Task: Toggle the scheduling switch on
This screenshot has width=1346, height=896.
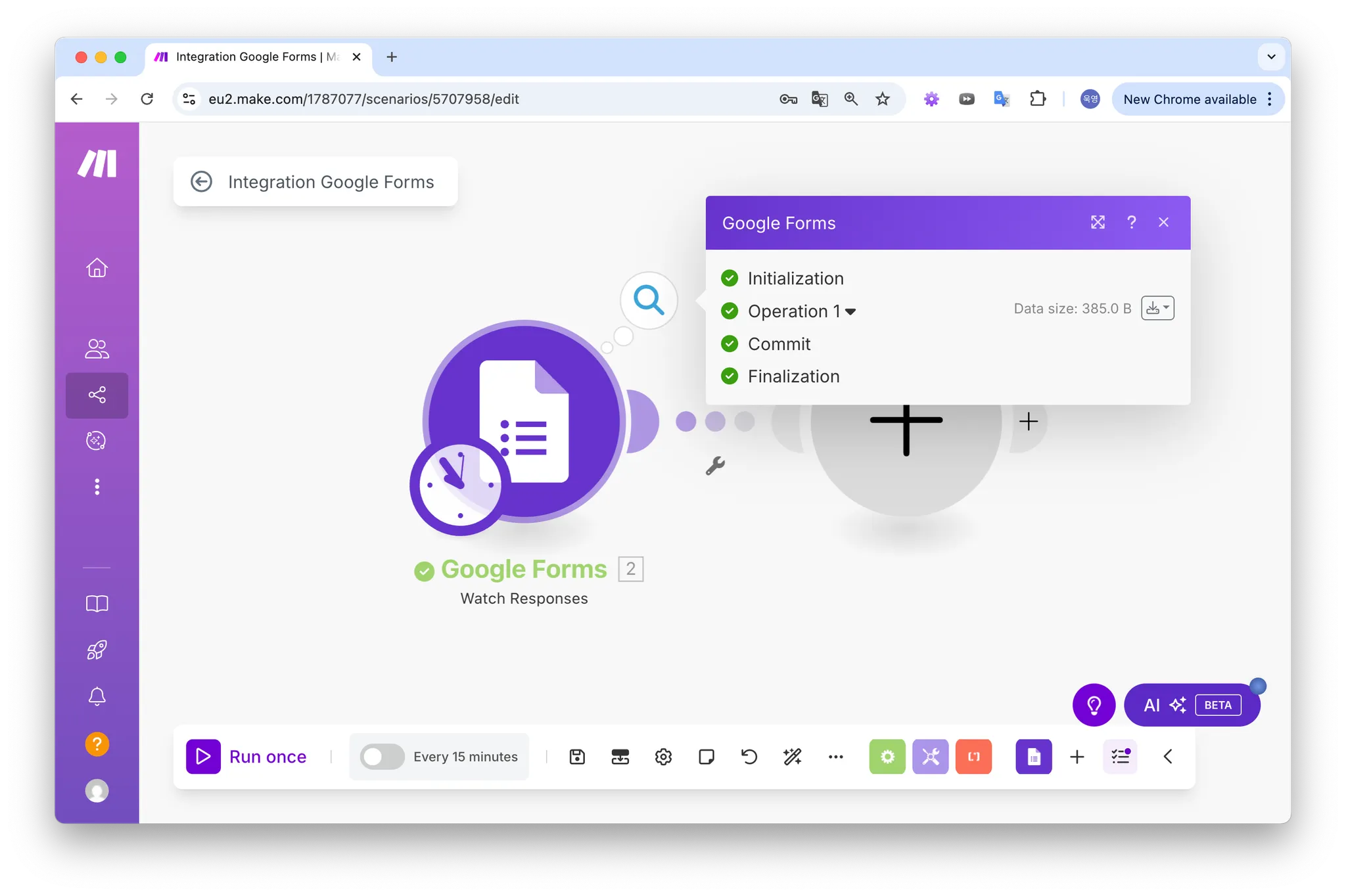Action: tap(382, 757)
